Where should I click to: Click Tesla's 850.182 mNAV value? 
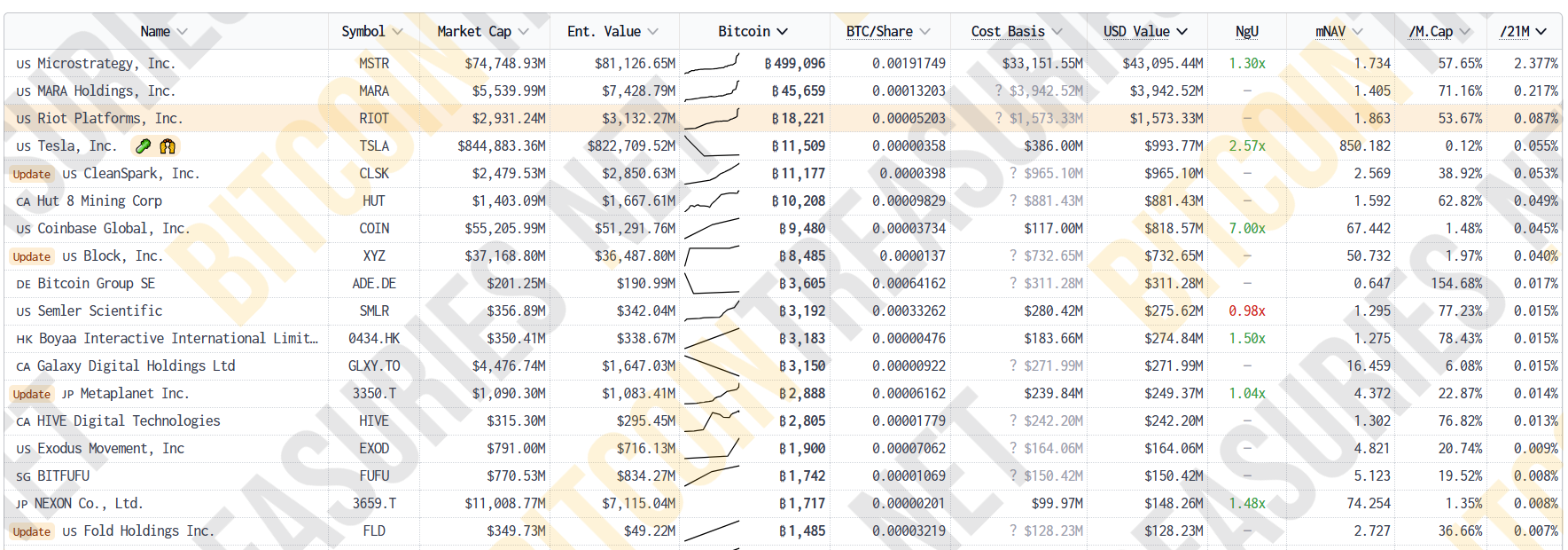point(1365,145)
